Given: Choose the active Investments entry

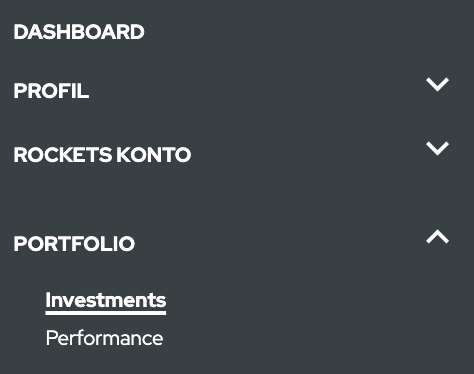Looking at the screenshot, I should [106, 302].
